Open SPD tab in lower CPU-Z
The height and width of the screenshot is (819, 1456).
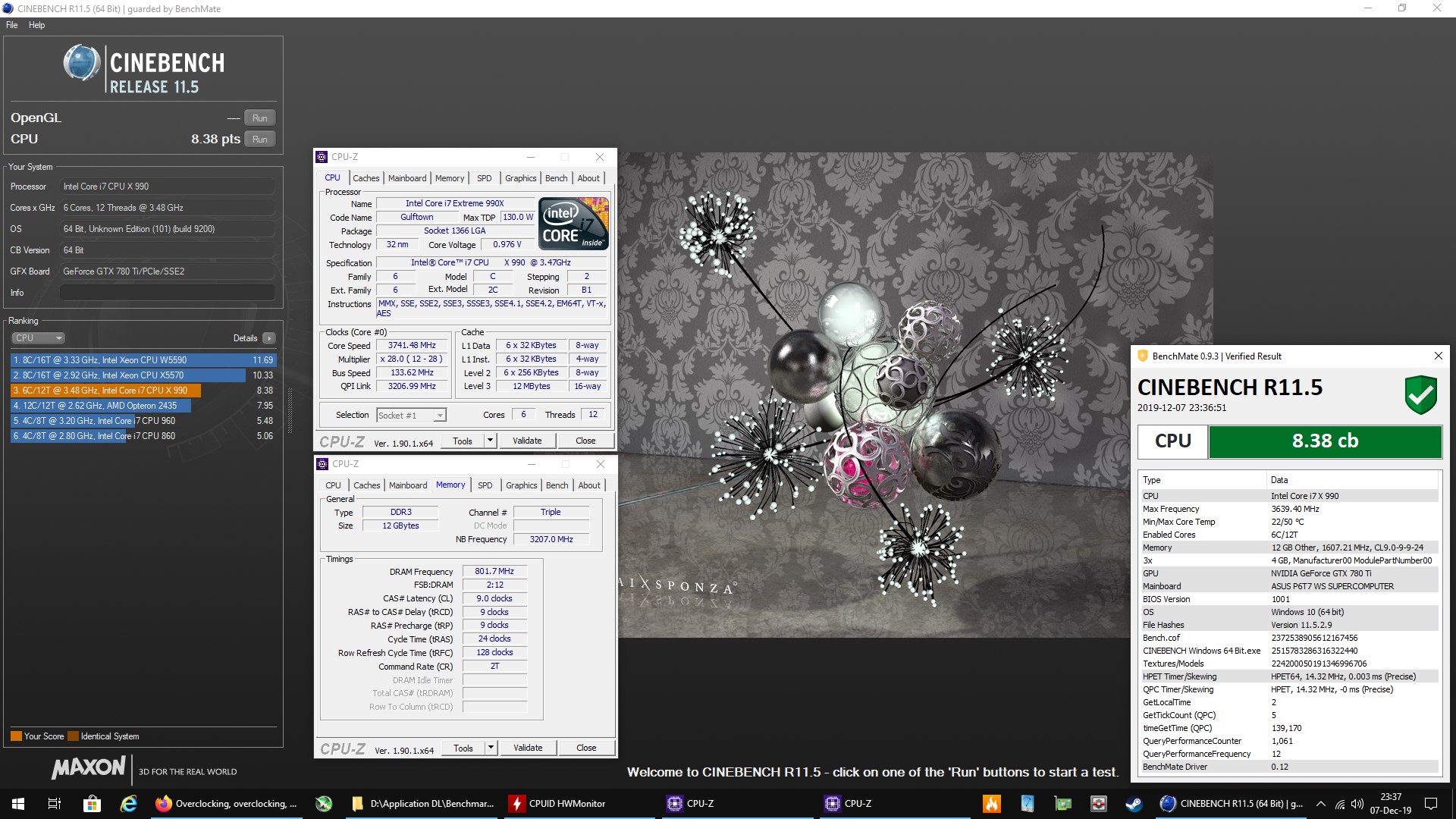click(485, 485)
